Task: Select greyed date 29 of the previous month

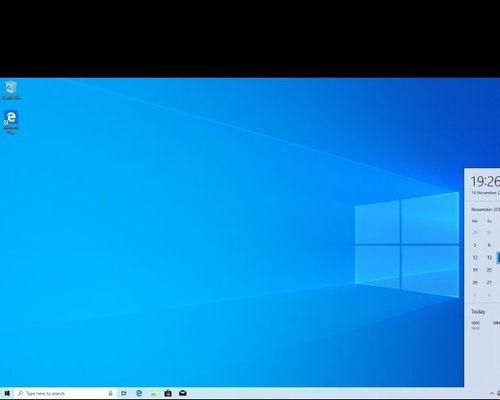Action: click(x=475, y=232)
